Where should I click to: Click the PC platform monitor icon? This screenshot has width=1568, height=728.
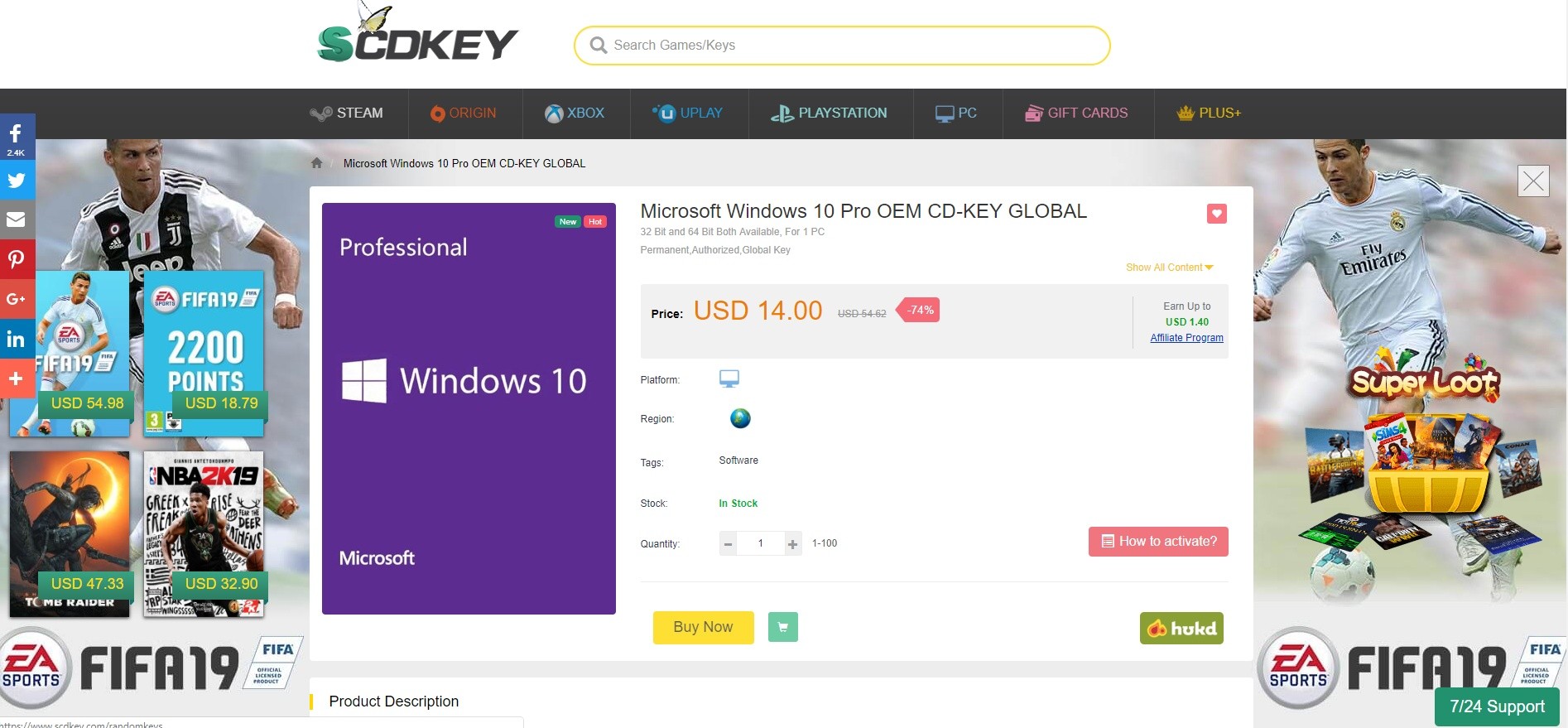coord(729,379)
